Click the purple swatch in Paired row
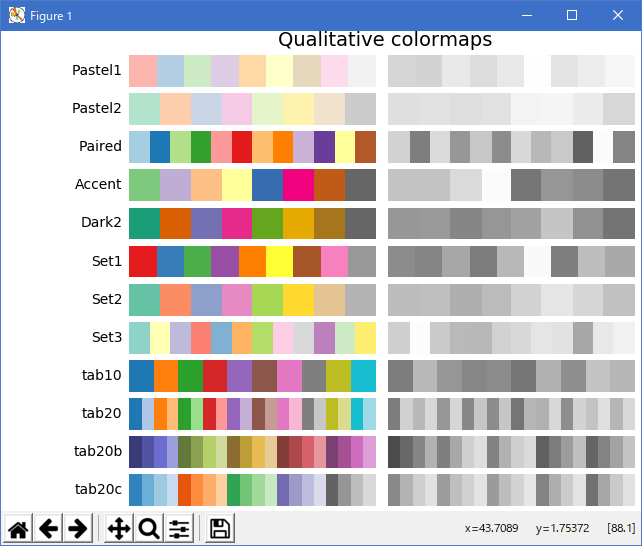 tap(324, 147)
